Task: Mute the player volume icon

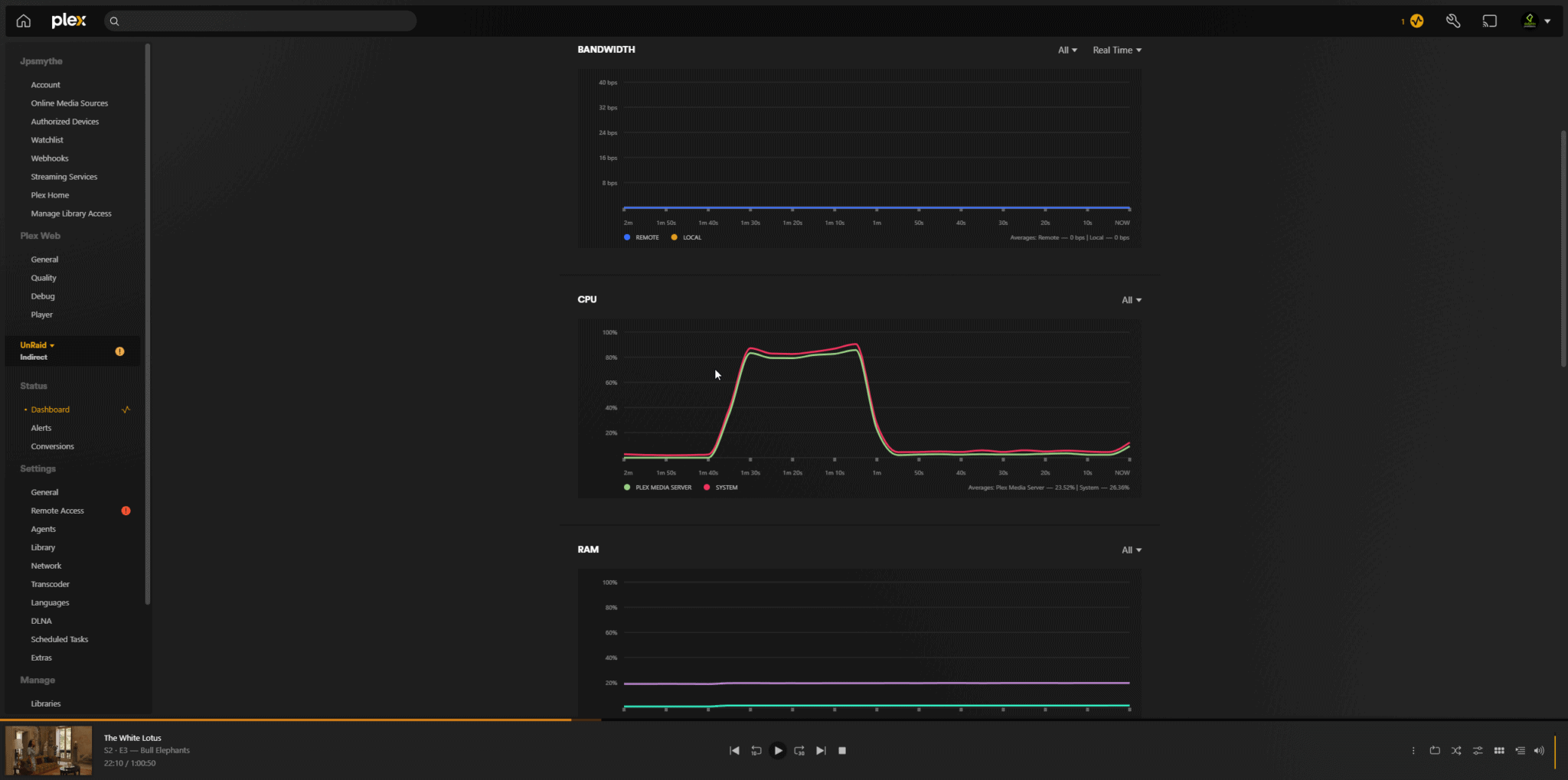Action: (x=1540, y=751)
